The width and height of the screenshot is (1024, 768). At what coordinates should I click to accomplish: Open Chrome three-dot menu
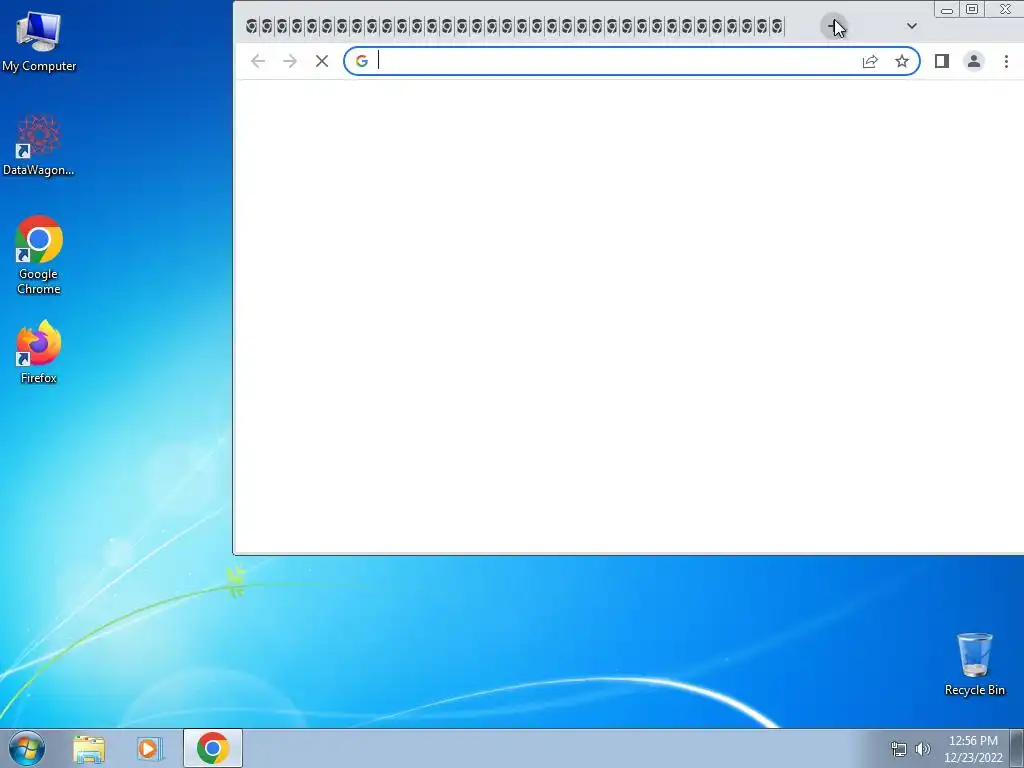pos(1006,61)
